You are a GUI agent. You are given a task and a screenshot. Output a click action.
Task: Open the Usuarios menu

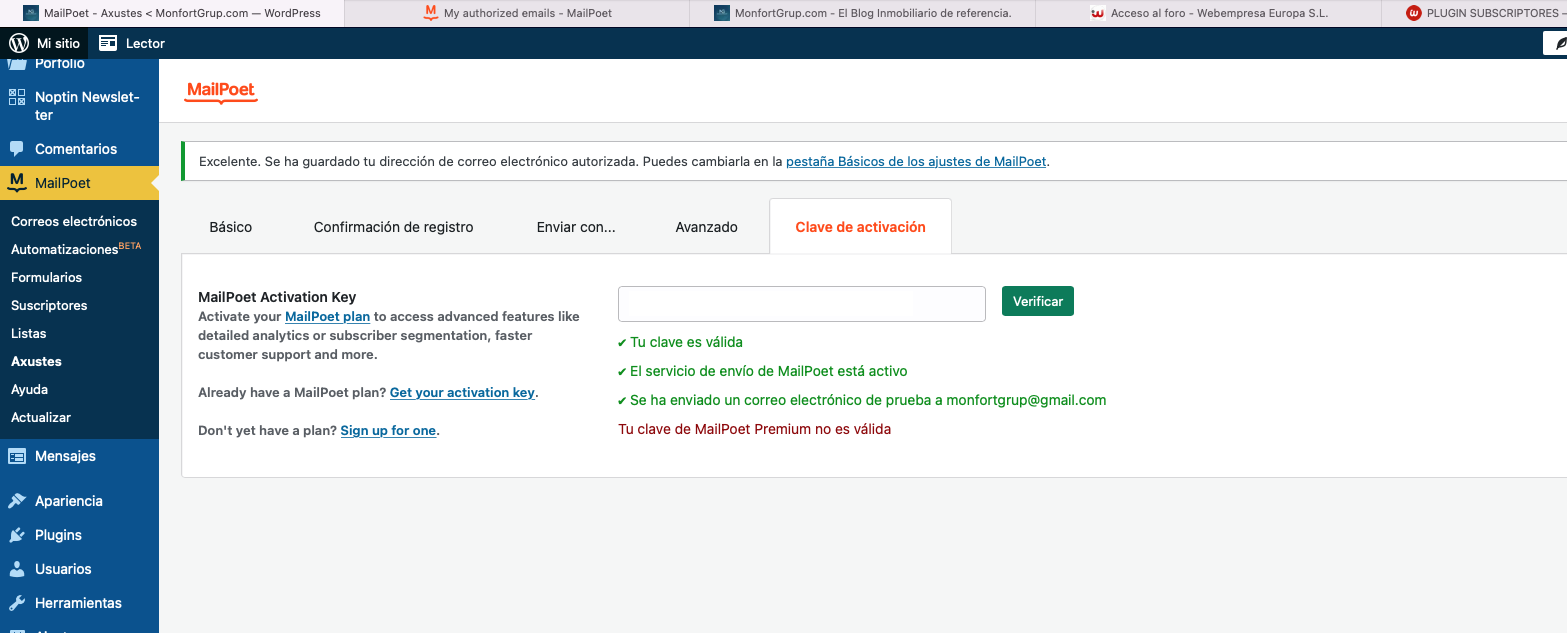tap(79, 569)
